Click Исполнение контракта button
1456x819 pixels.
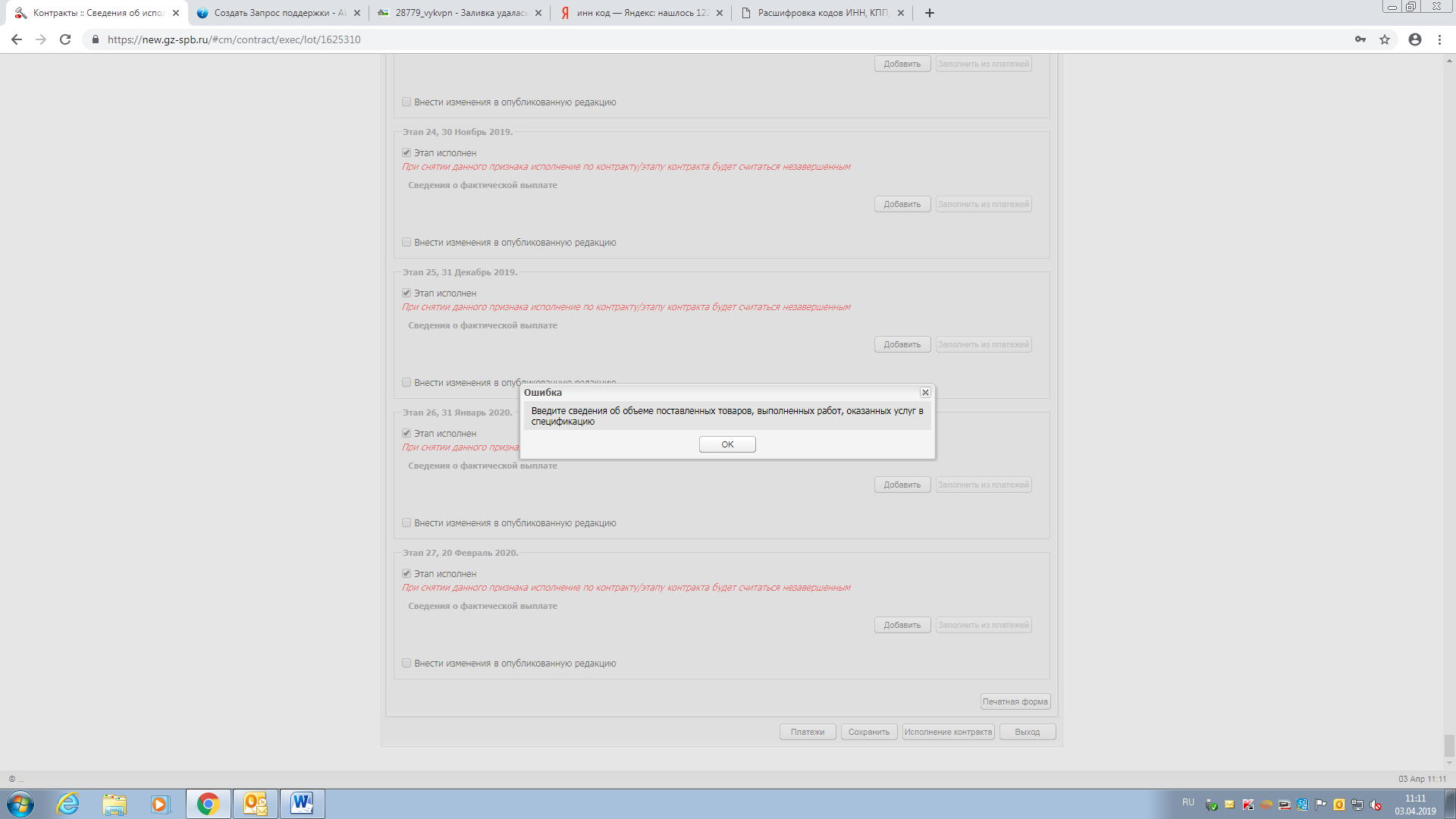(948, 732)
